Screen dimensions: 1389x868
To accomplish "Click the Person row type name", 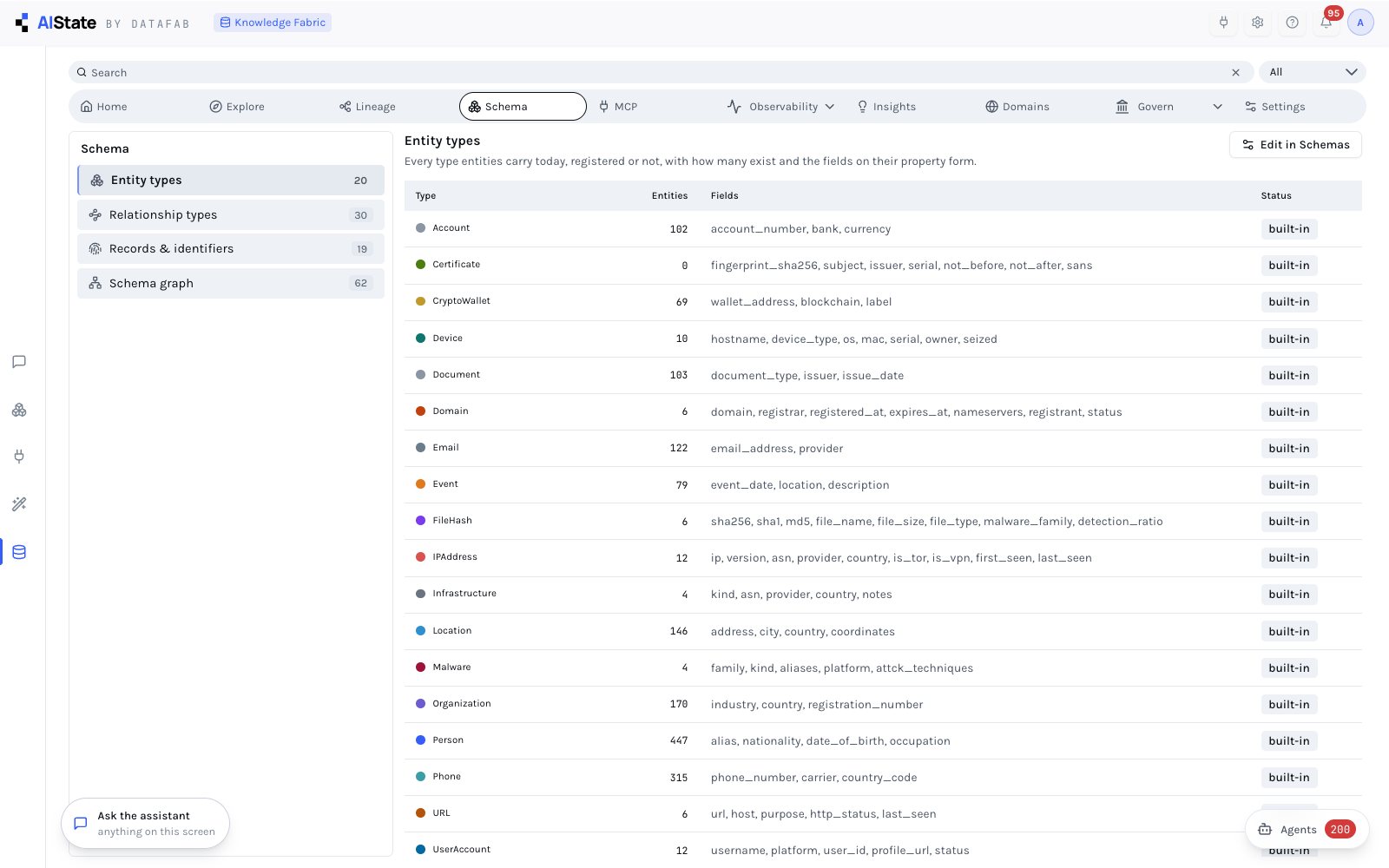I will point(448,740).
